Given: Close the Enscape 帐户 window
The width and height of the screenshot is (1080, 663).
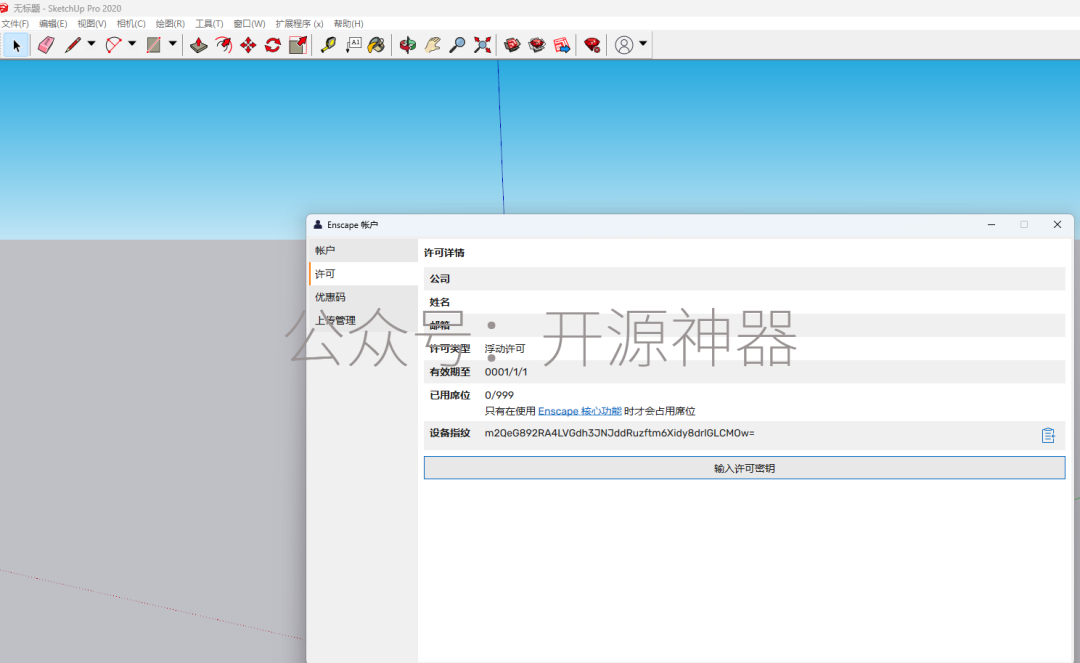Looking at the screenshot, I should tap(1057, 224).
